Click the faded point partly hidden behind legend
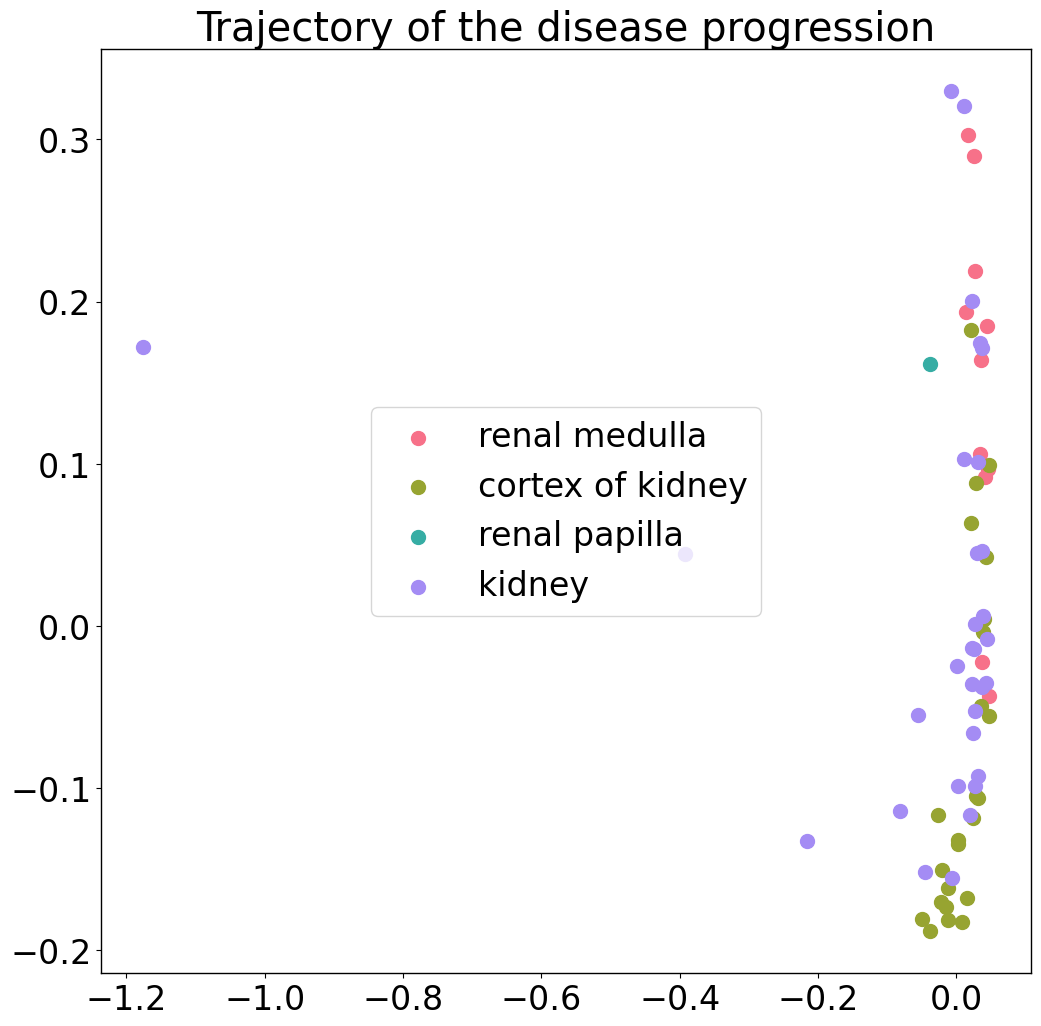The image size is (1041, 1026). click(685, 555)
